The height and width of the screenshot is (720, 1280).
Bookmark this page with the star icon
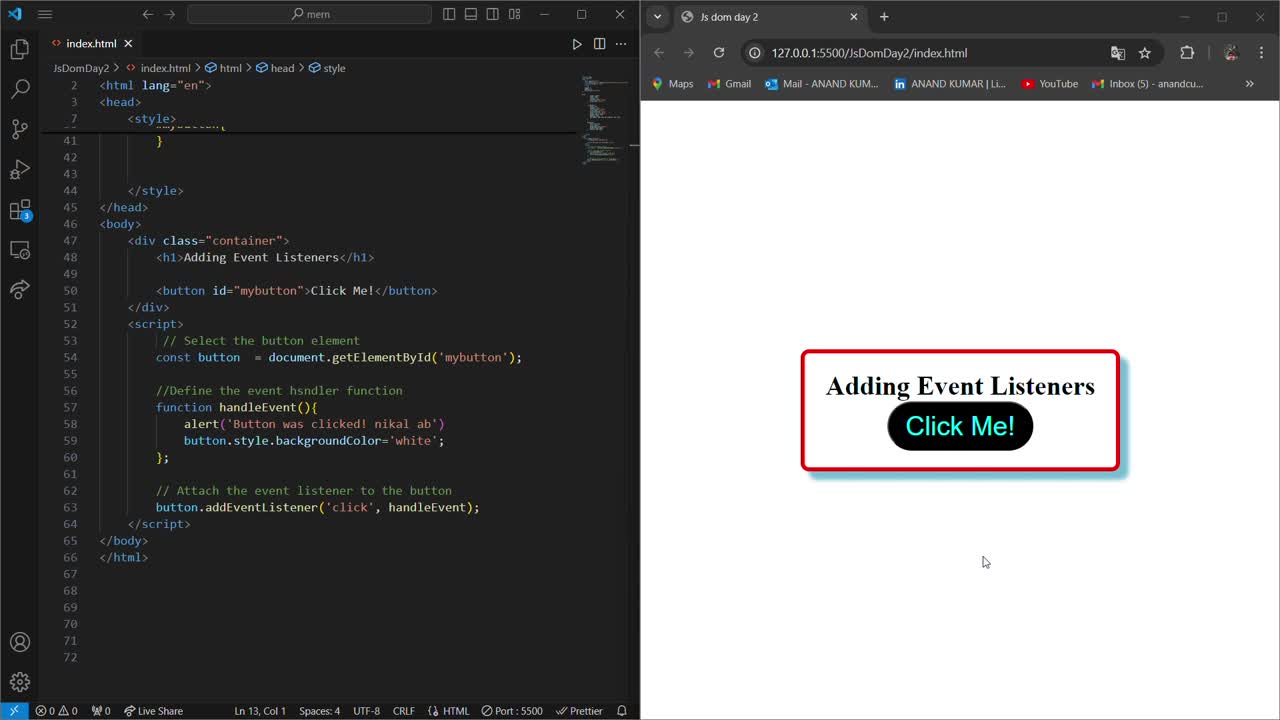(x=1145, y=53)
